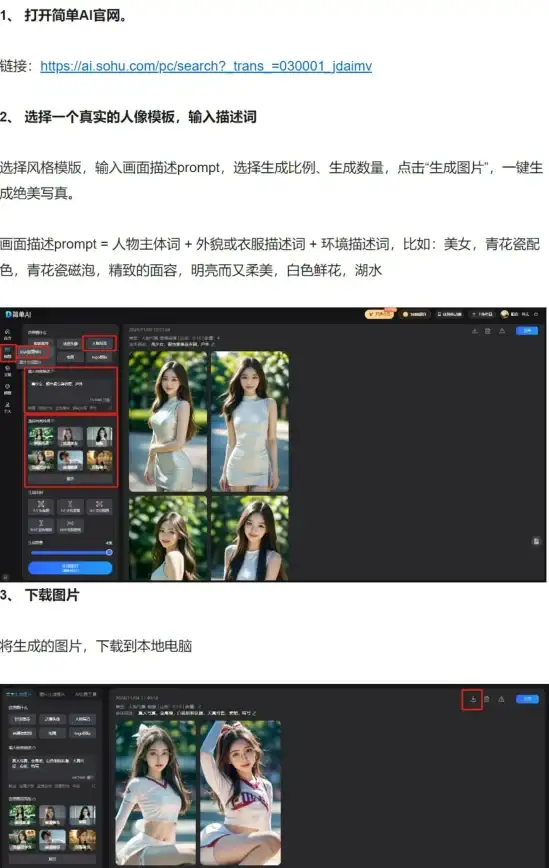Choose the logo图标 category in step 2 screenshot

pos(99,357)
